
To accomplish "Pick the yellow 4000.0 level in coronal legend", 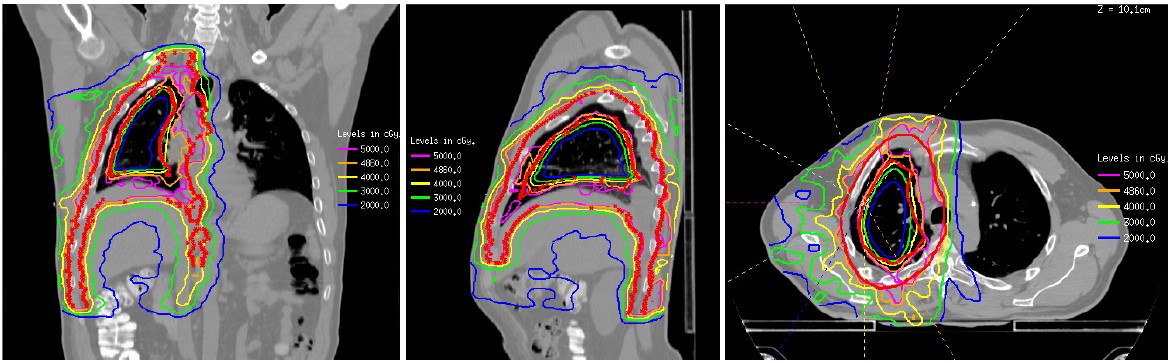I will 348,177.
